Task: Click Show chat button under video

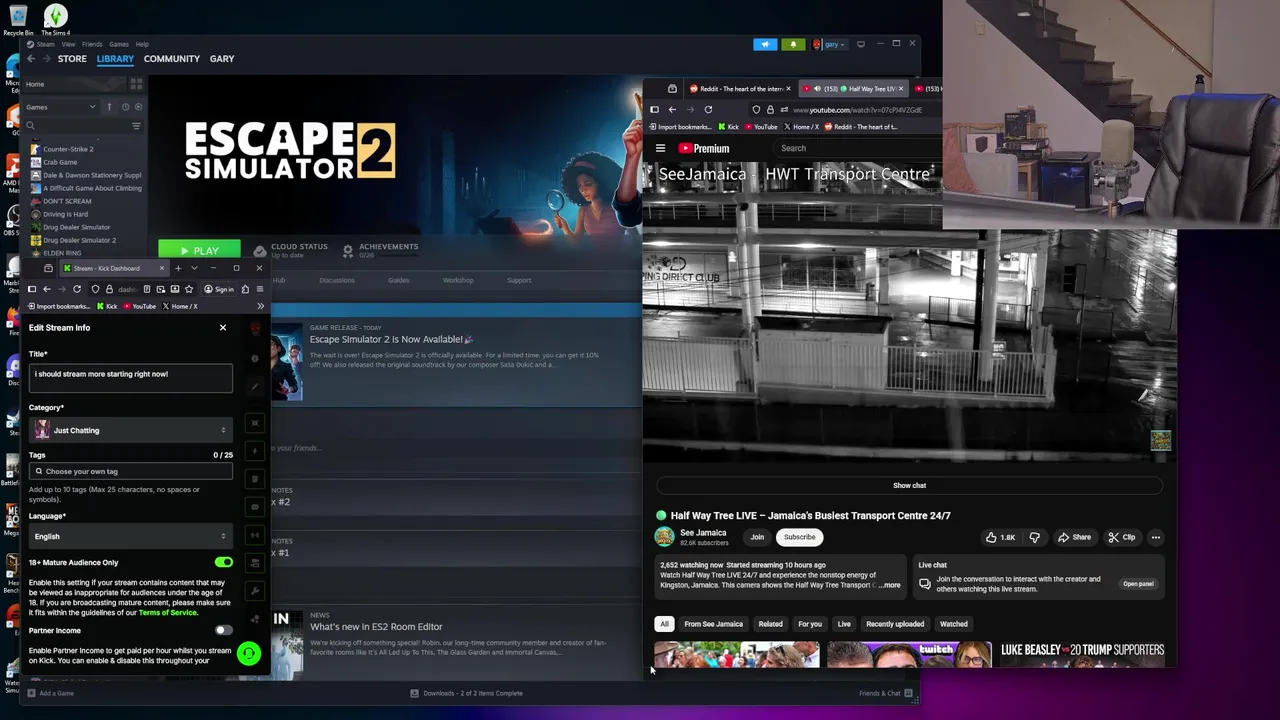Action: click(x=909, y=485)
